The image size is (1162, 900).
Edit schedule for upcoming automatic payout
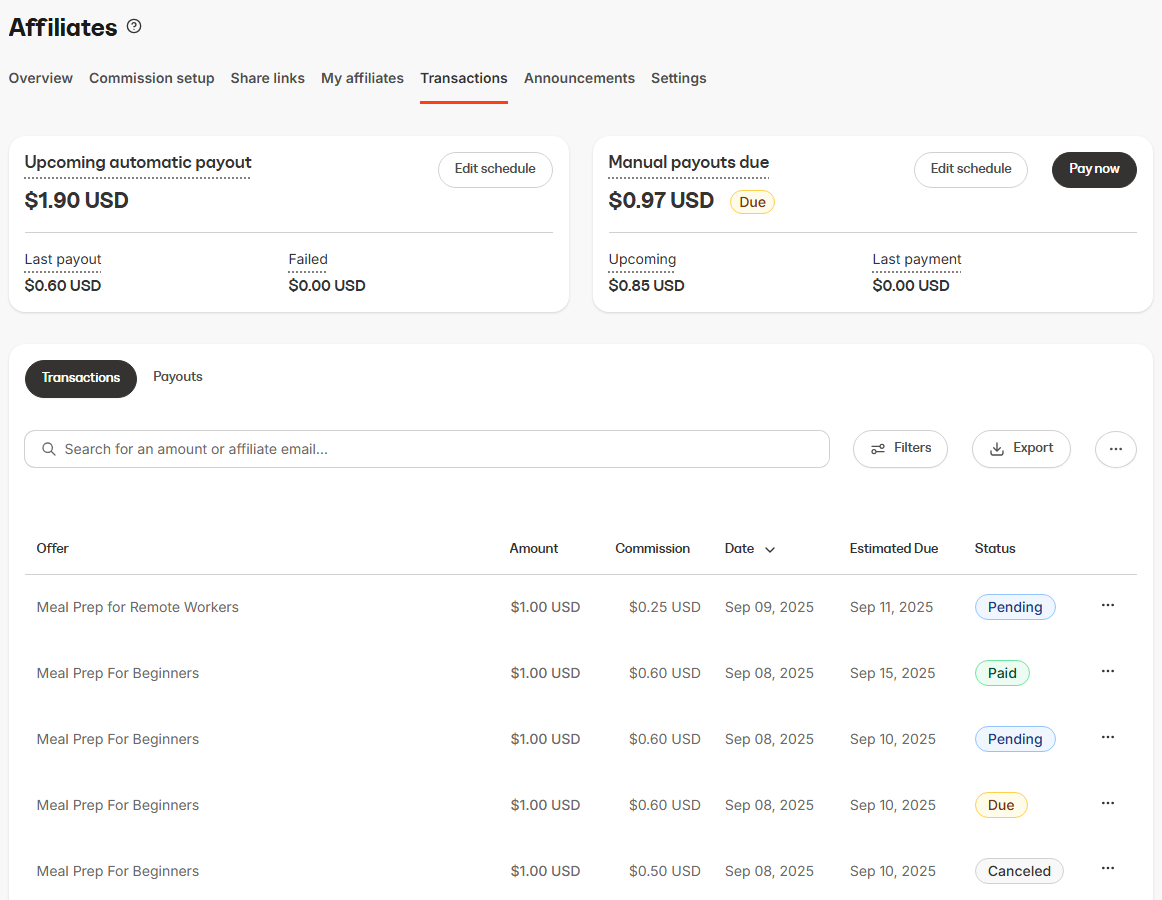tap(495, 170)
